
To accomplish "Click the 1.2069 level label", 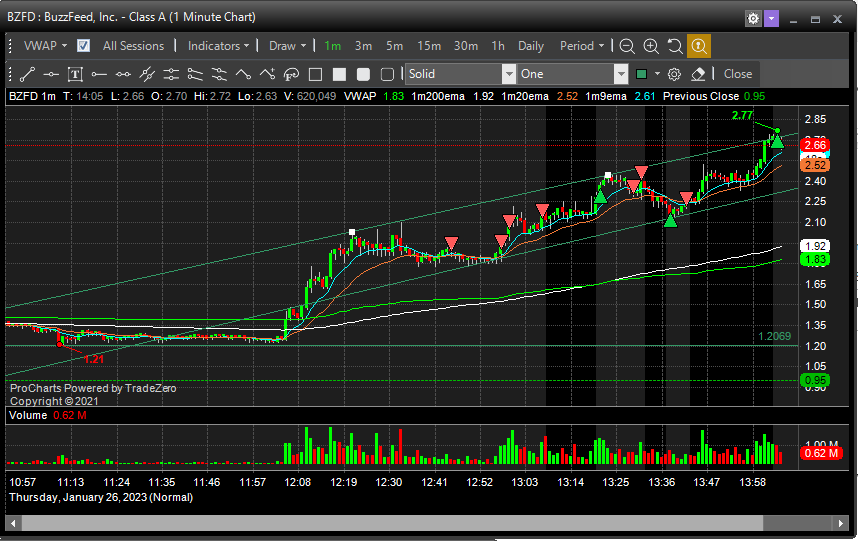I will 774,336.
